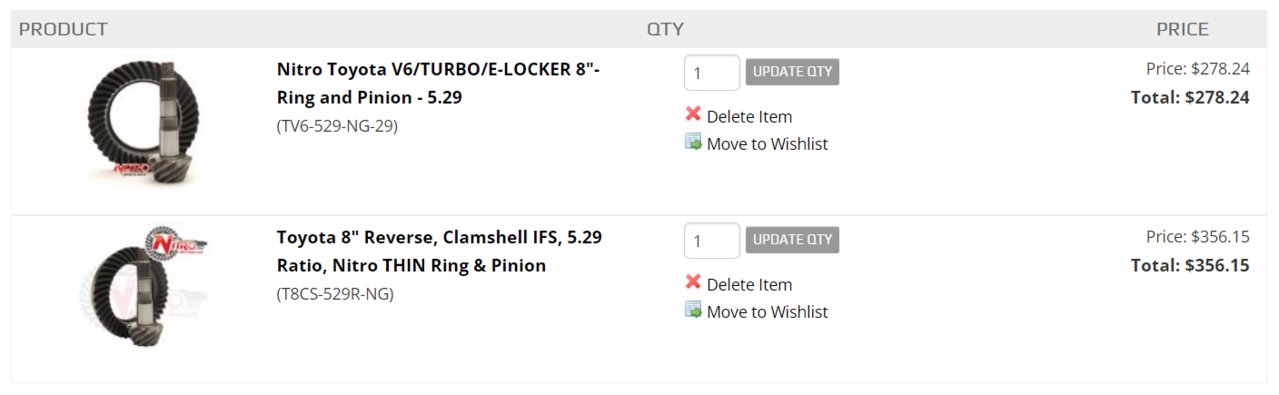Click the wishlist icon for the TV6-529-NG-29 item
Image resolution: width=1279 pixels, height=395 pixels.
[693, 142]
